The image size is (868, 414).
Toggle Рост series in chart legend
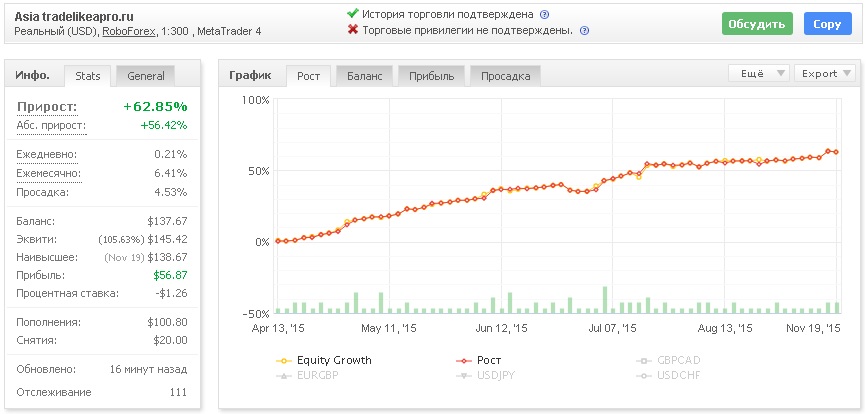[478, 360]
